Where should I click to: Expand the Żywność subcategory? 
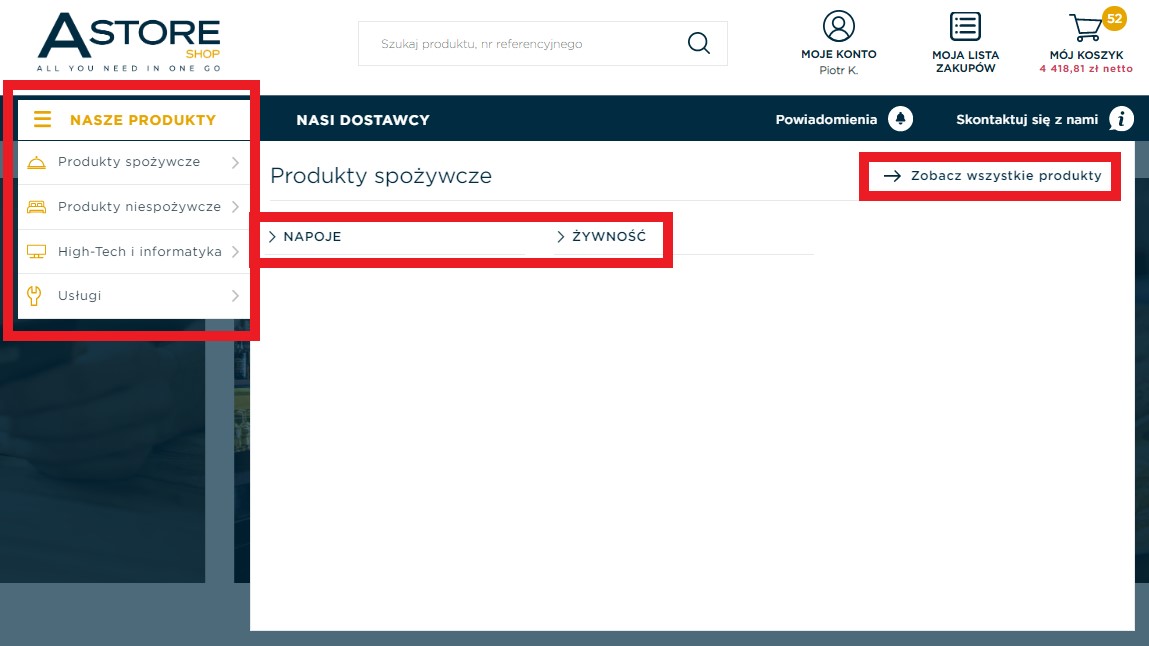tap(601, 237)
